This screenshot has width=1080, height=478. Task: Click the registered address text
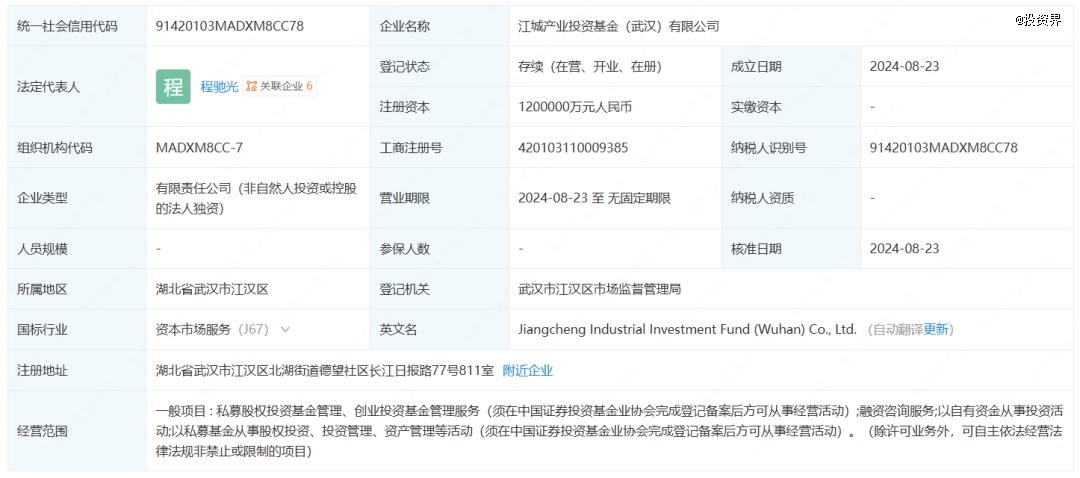pos(325,370)
